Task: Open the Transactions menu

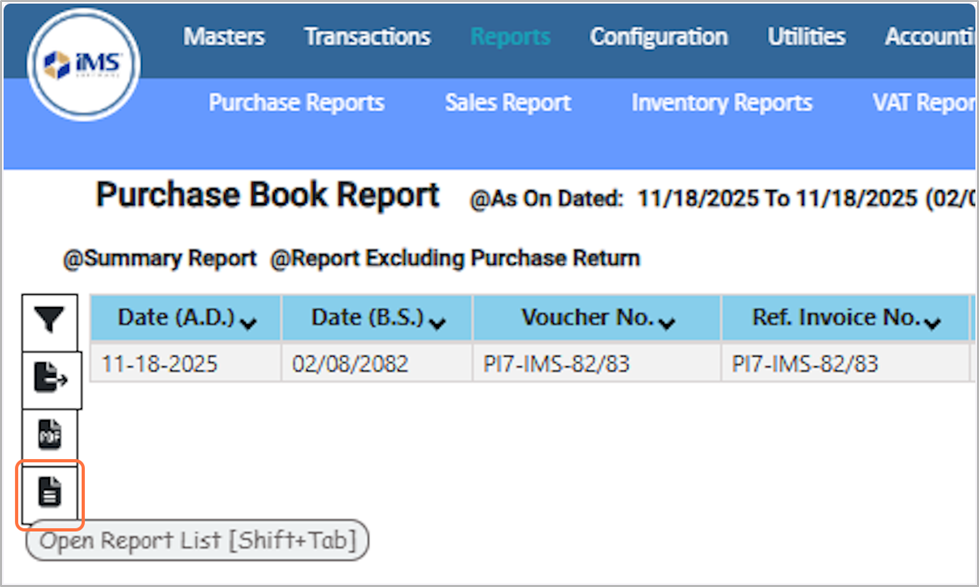Action: click(x=367, y=37)
